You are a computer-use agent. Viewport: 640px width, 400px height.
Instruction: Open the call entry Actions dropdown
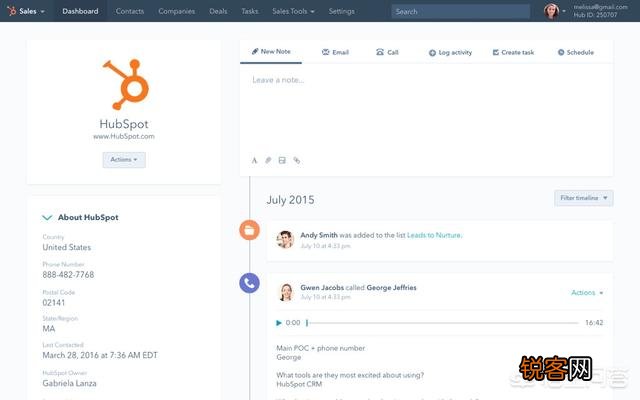click(x=587, y=293)
